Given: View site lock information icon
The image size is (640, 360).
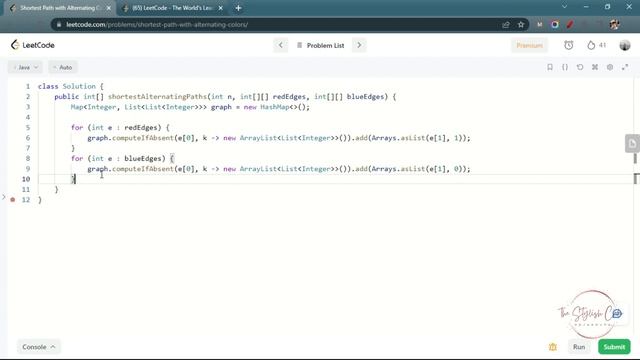Looking at the screenshot, I should tap(59, 24).
